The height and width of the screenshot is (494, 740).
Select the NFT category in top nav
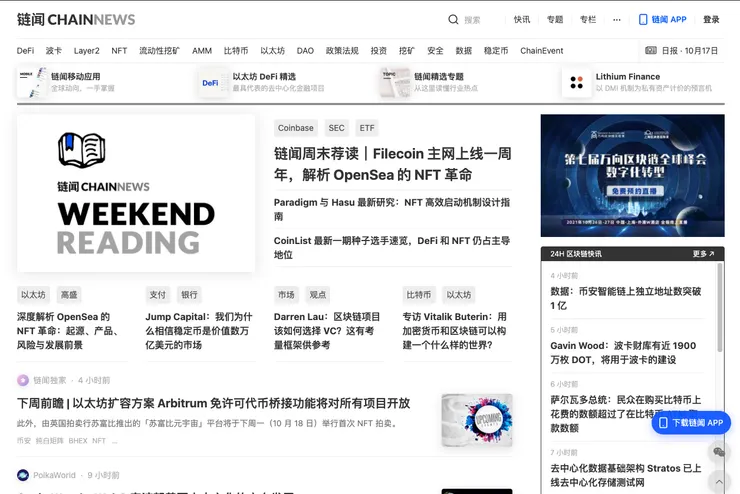[119, 50]
